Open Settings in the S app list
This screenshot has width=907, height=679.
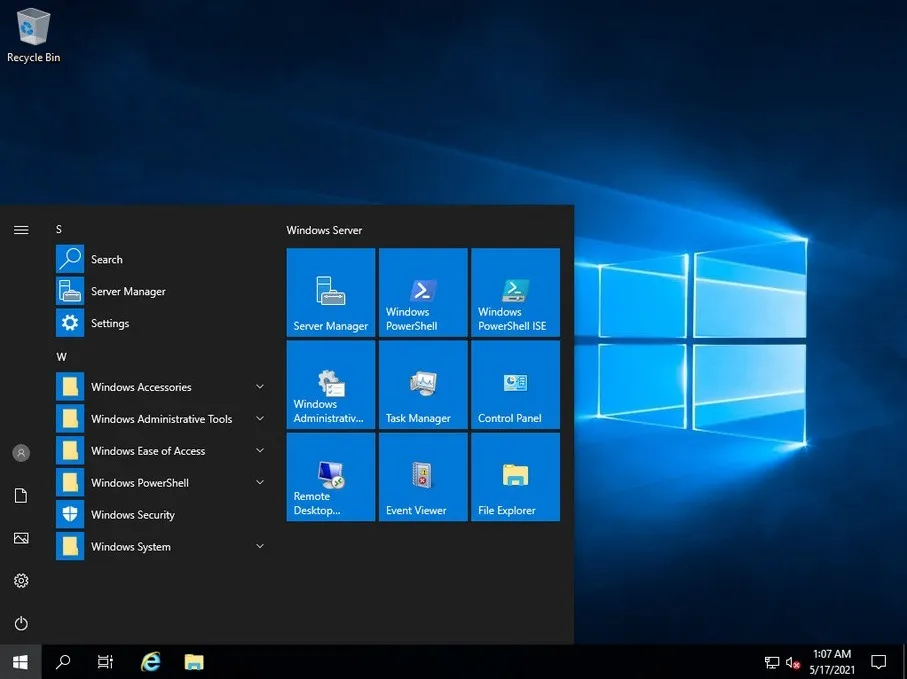pyautogui.click(x=160, y=323)
